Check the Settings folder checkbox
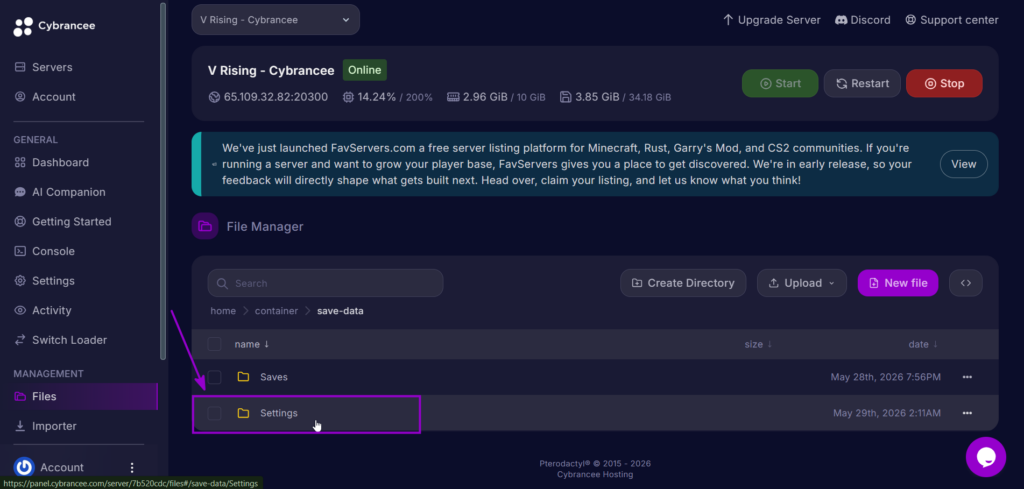The image size is (1024, 489). click(x=214, y=413)
